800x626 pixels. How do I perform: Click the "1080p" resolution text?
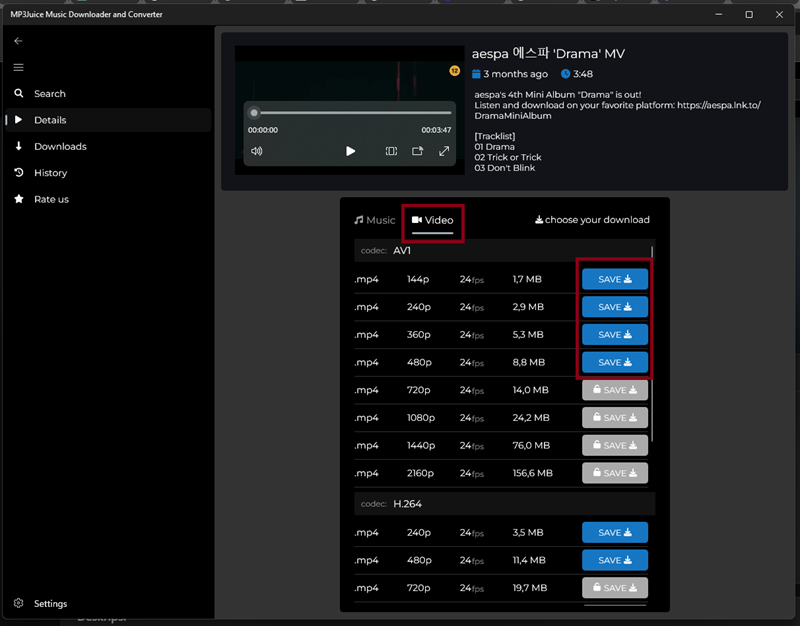tap(421, 418)
